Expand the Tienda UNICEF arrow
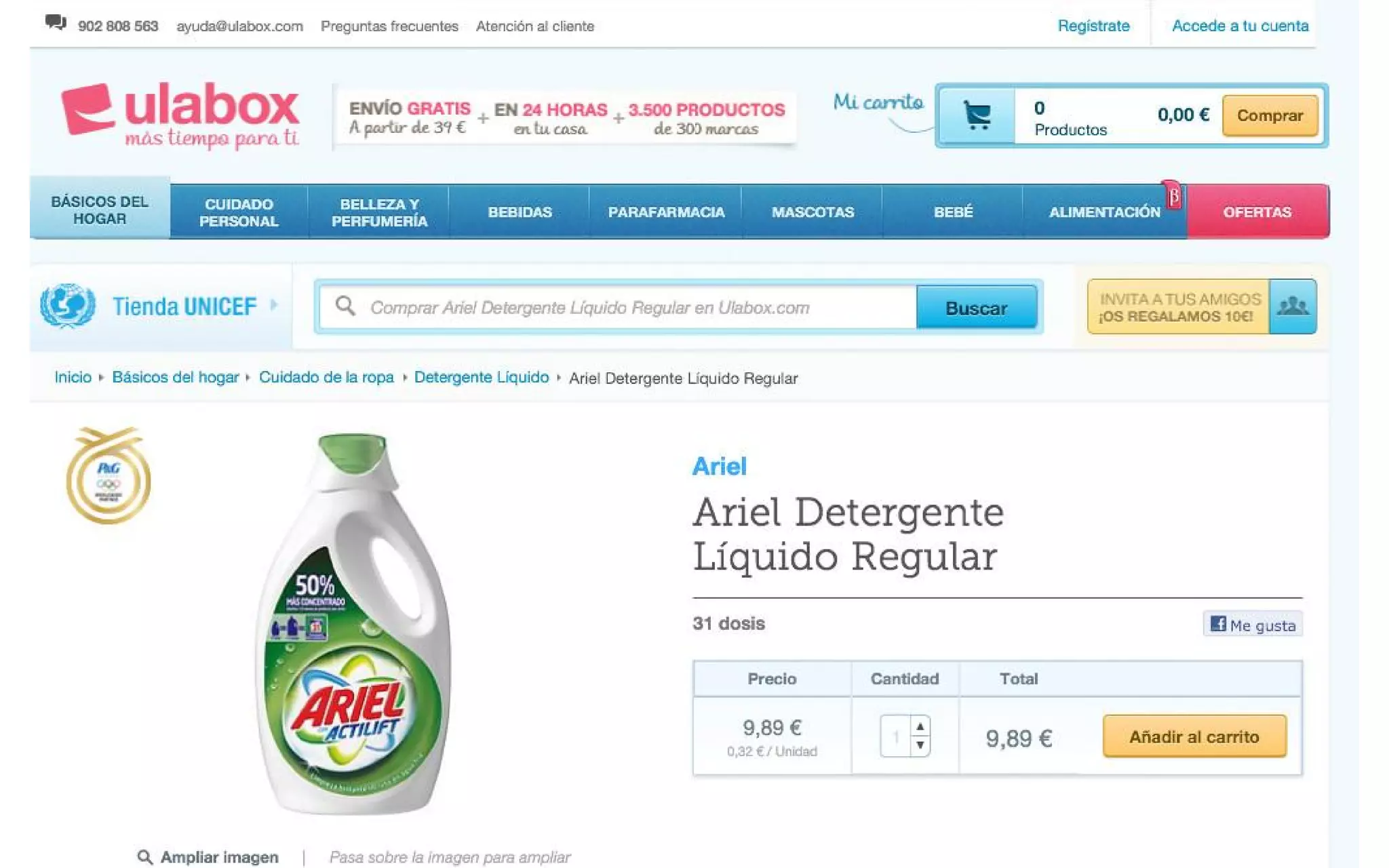The height and width of the screenshot is (868, 1389). (273, 304)
